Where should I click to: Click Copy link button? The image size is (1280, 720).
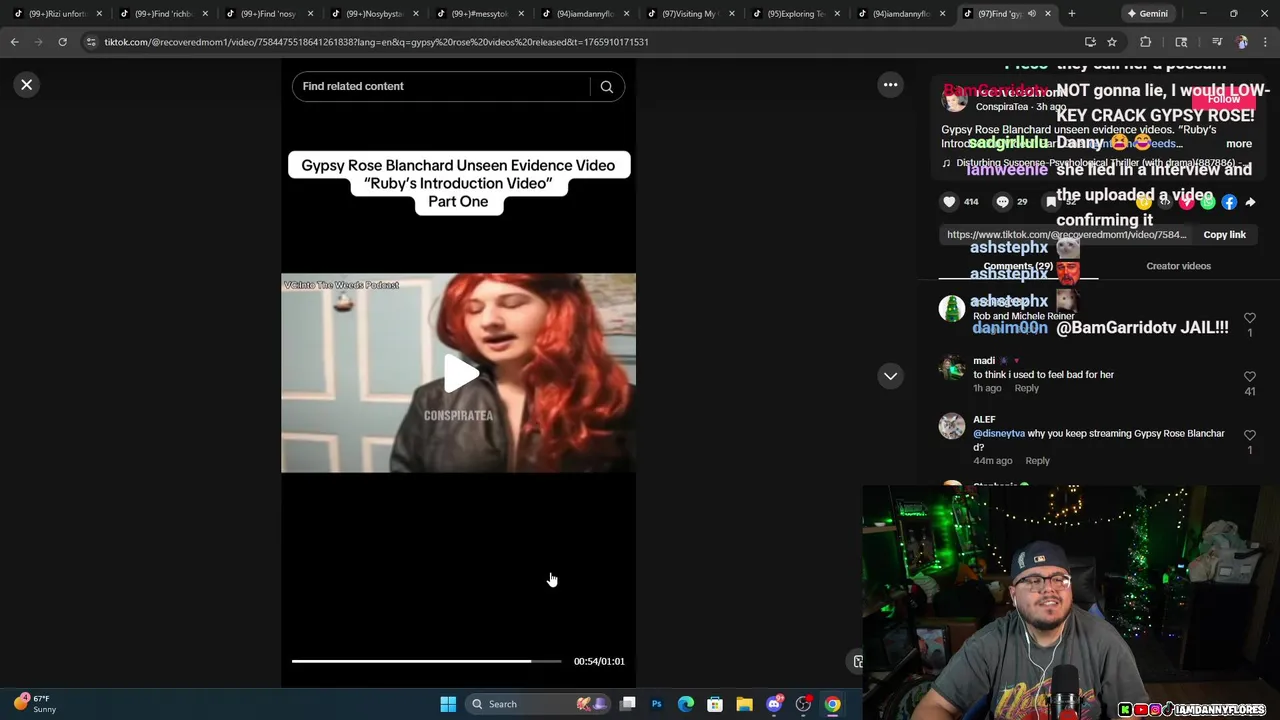tap(1224, 235)
